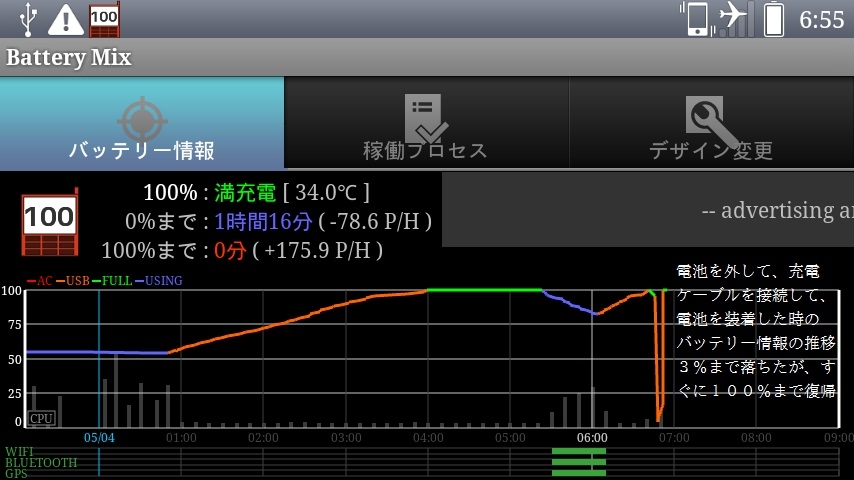Tap the advertising banner

648,210
